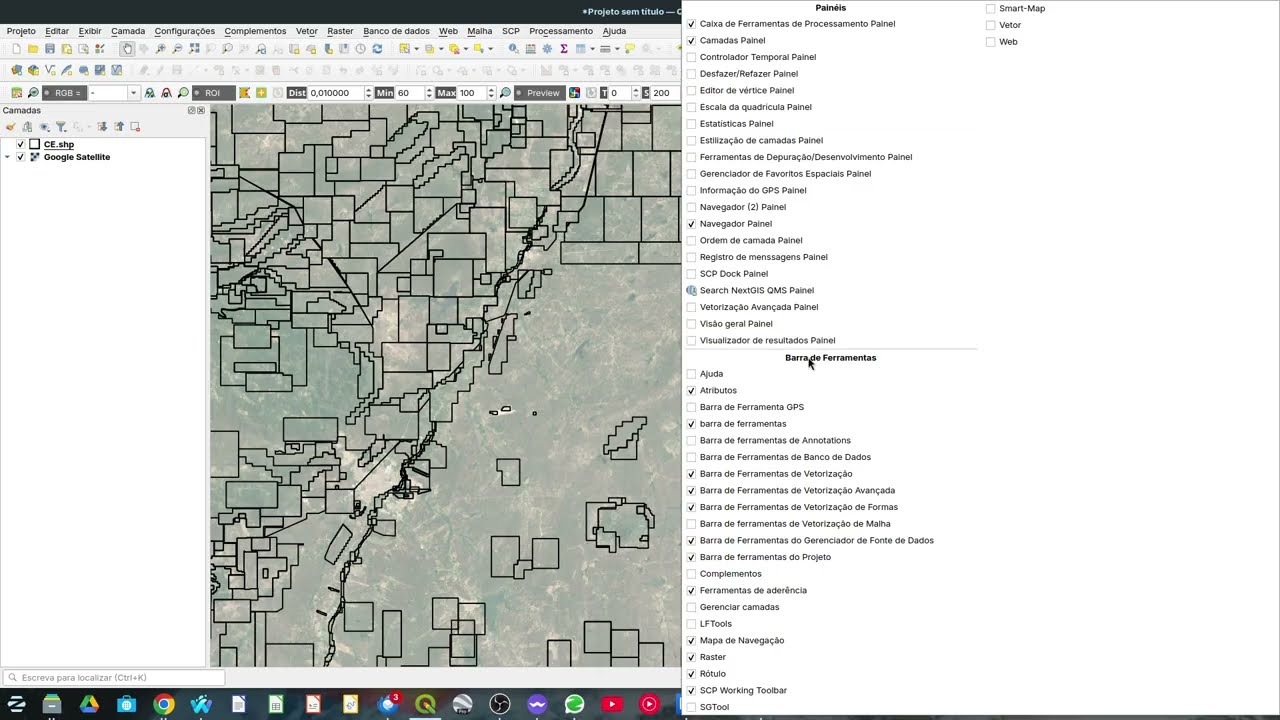Enable Ordem de camada Painel checkbox
Image resolution: width=1280 pixels, height=720 pixels.
pos(691,240)
